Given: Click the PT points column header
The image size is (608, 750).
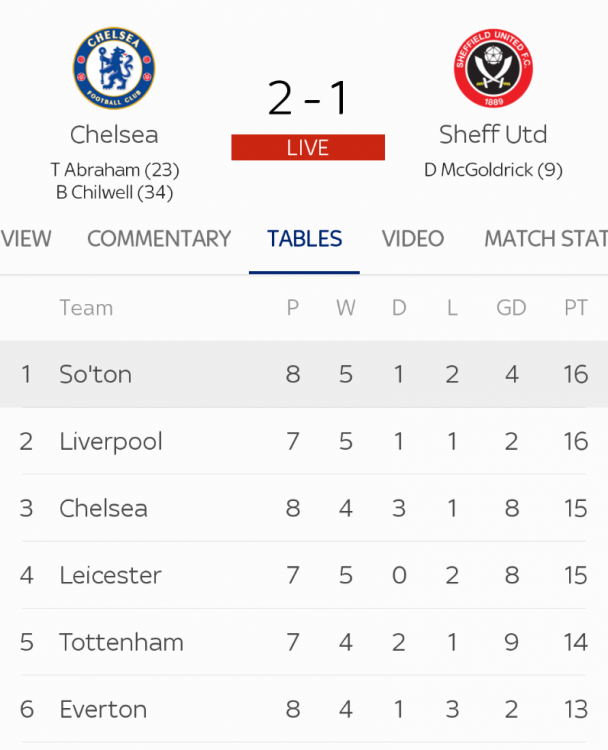Looking at the screenshot, I should tap(575, 308).
